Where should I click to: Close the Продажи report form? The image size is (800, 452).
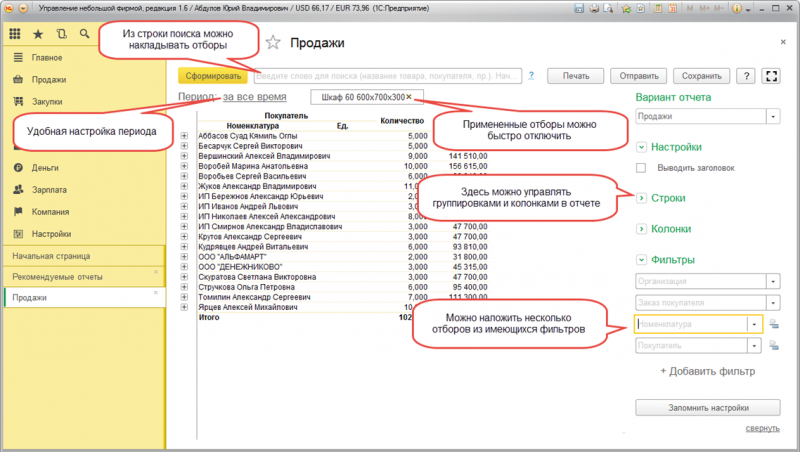(x=783, y=42)
